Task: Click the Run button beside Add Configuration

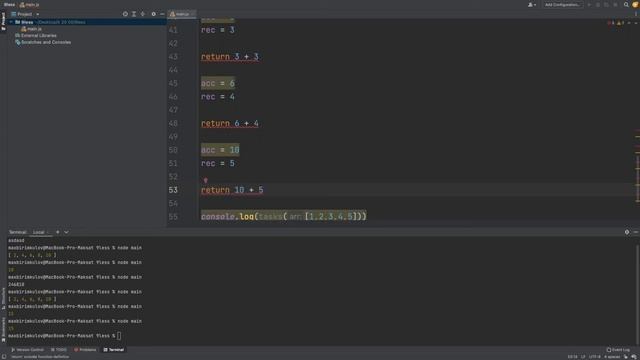Action: [589, 4]
